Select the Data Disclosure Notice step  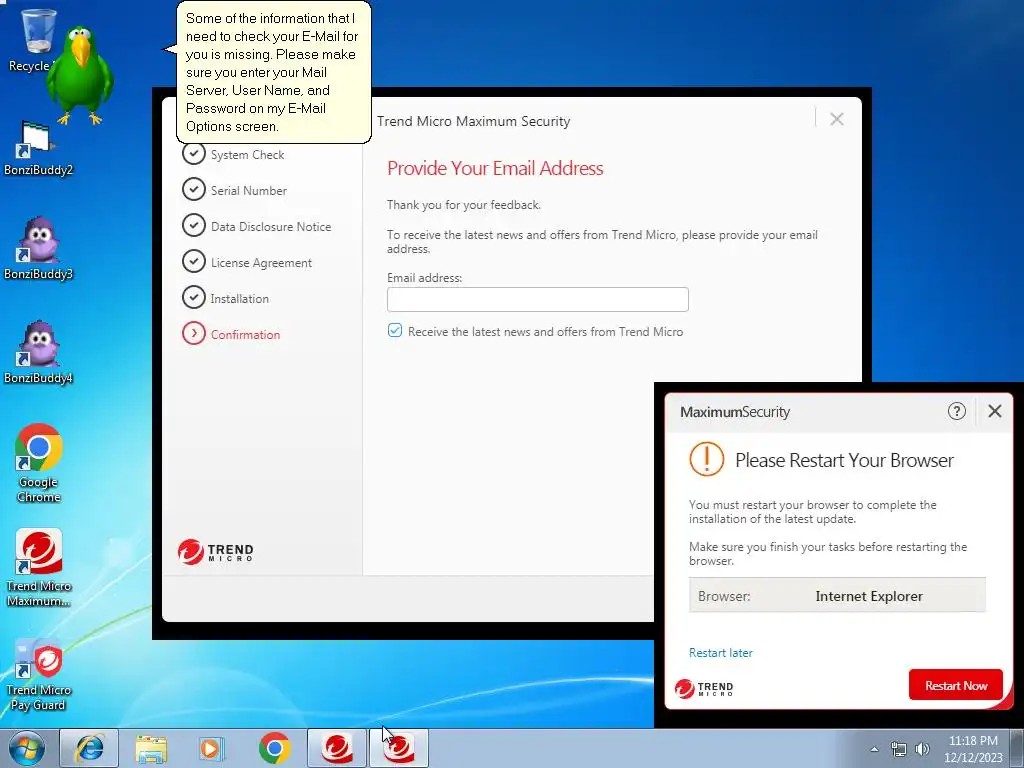pos(257,226)
